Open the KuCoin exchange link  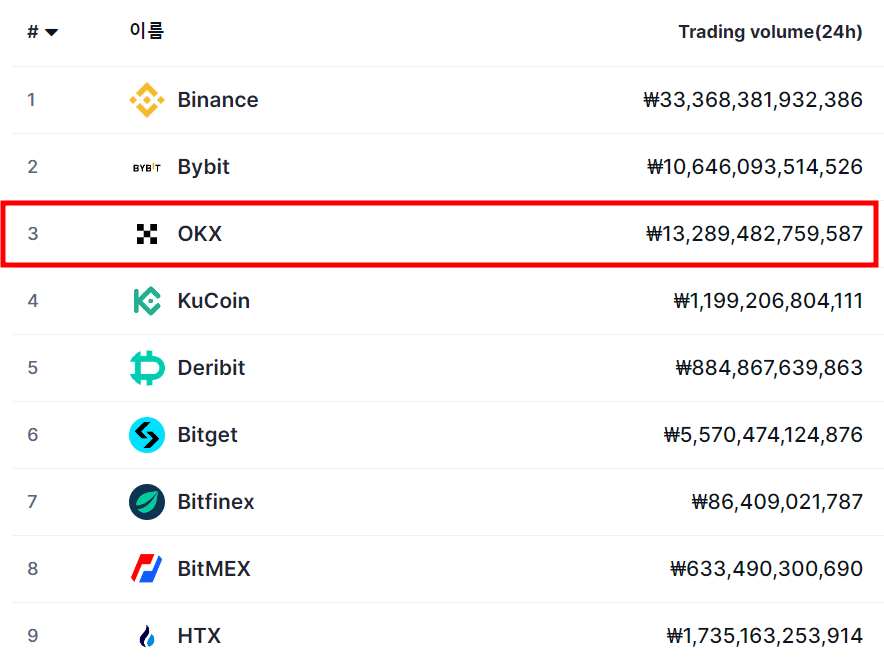(x=214, y=301)
